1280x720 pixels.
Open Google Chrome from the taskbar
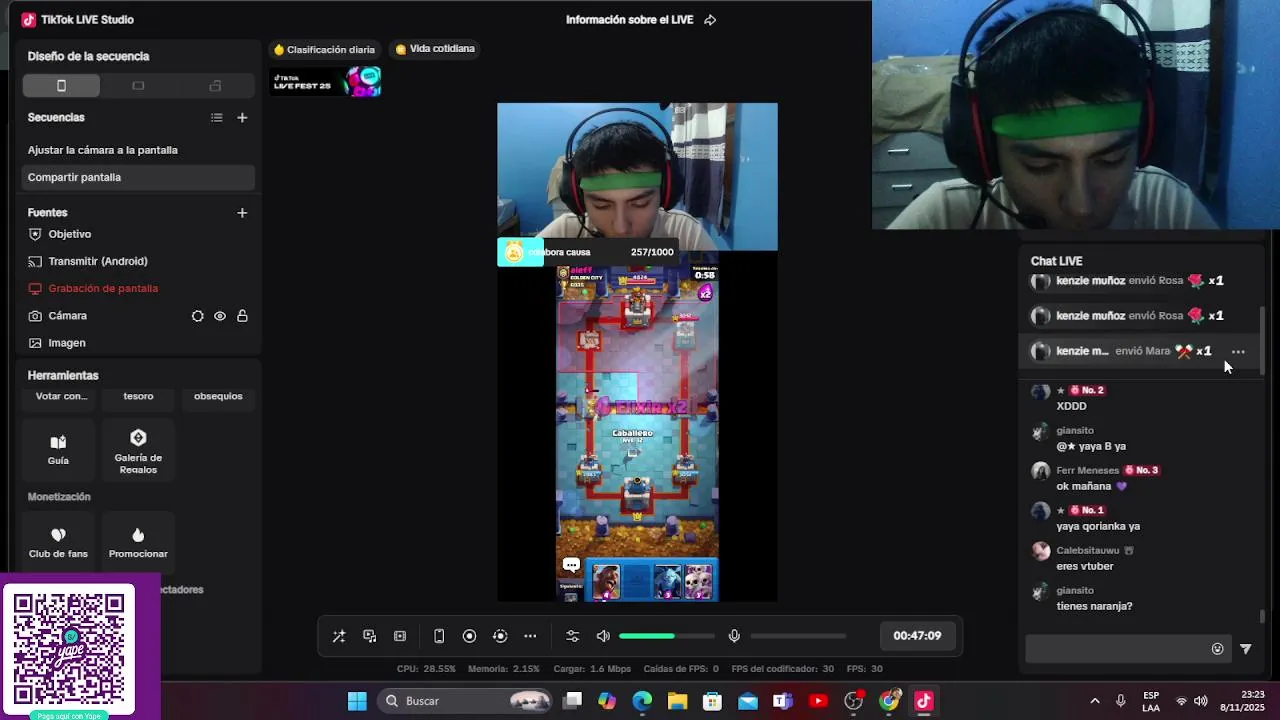tap(889, 701)
